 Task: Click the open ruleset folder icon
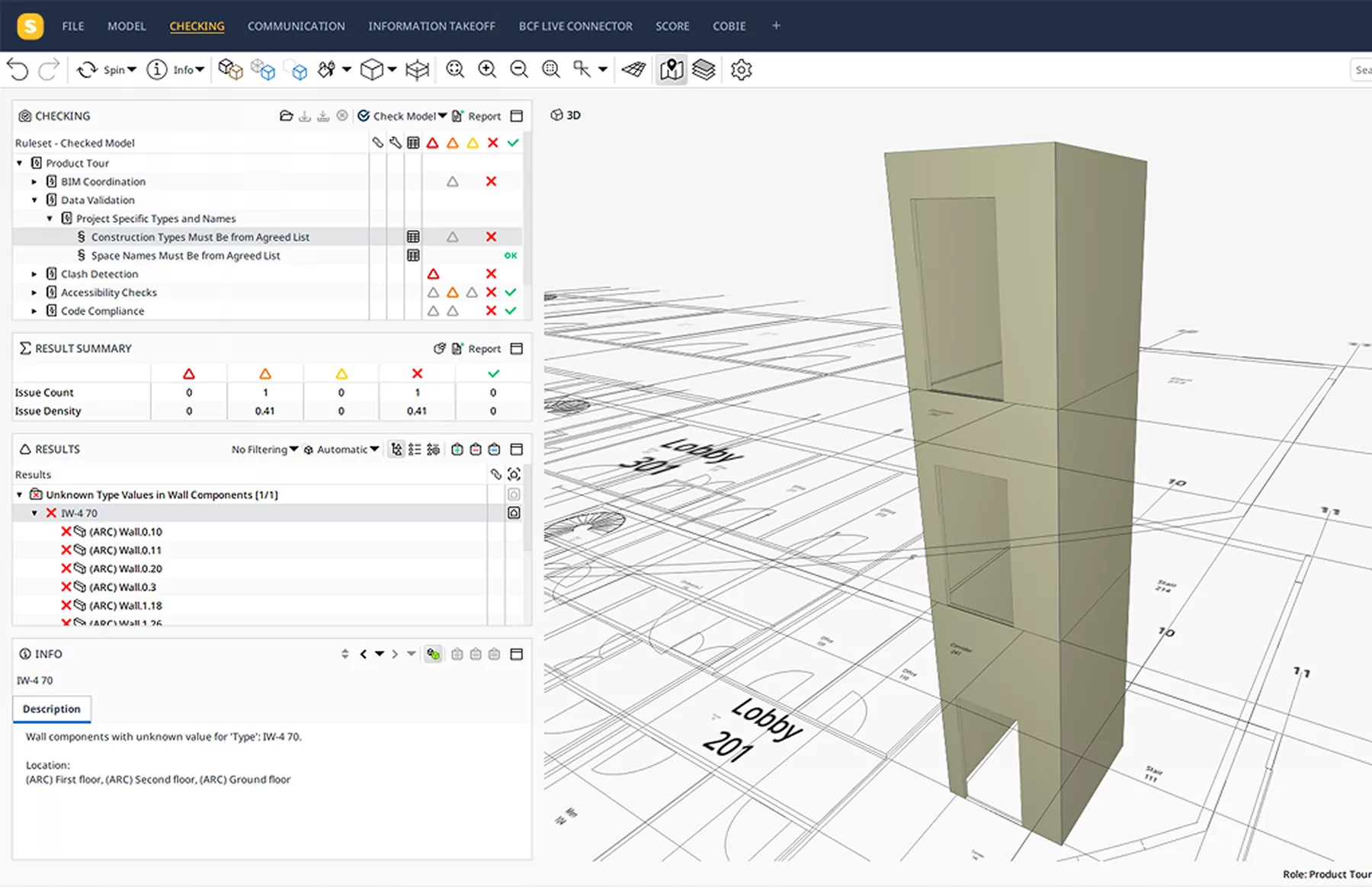[287, 116]
